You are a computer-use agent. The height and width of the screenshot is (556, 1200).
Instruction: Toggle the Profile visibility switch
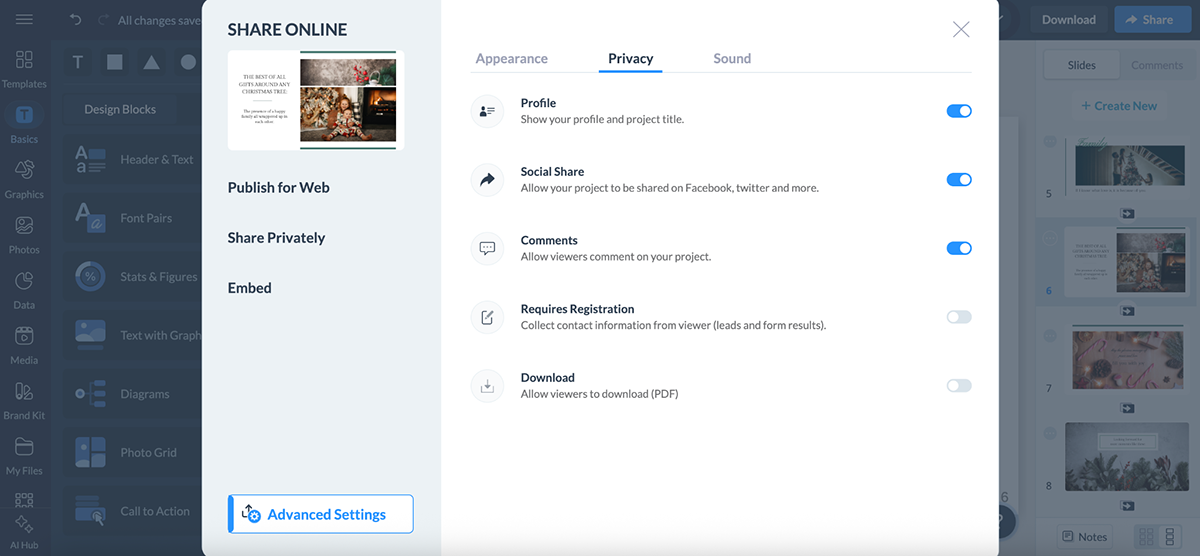(958, 111)
